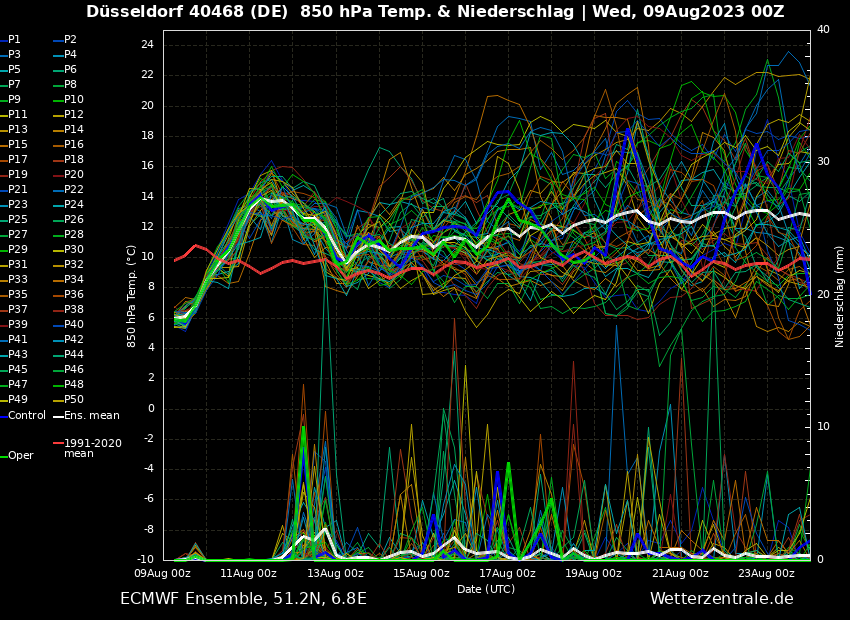Click the Oper legend entry
This screenshot has width=850, height=620.
click(21, 455)
